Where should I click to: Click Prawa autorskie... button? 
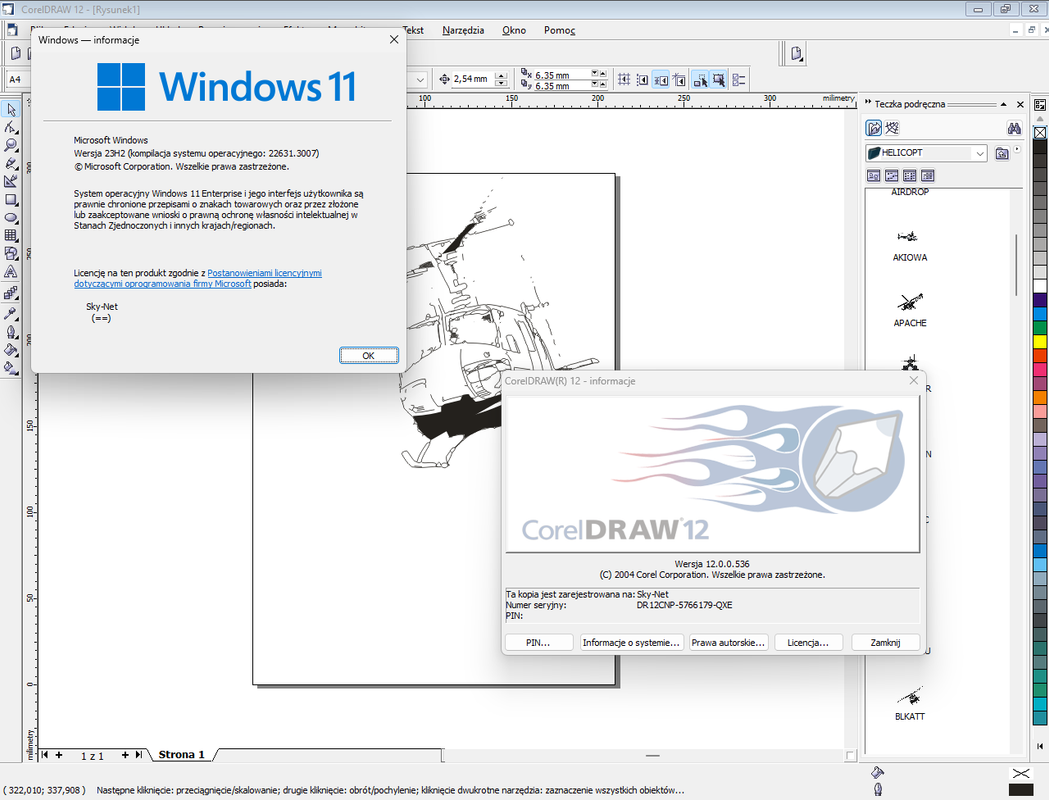coord(728,642)
